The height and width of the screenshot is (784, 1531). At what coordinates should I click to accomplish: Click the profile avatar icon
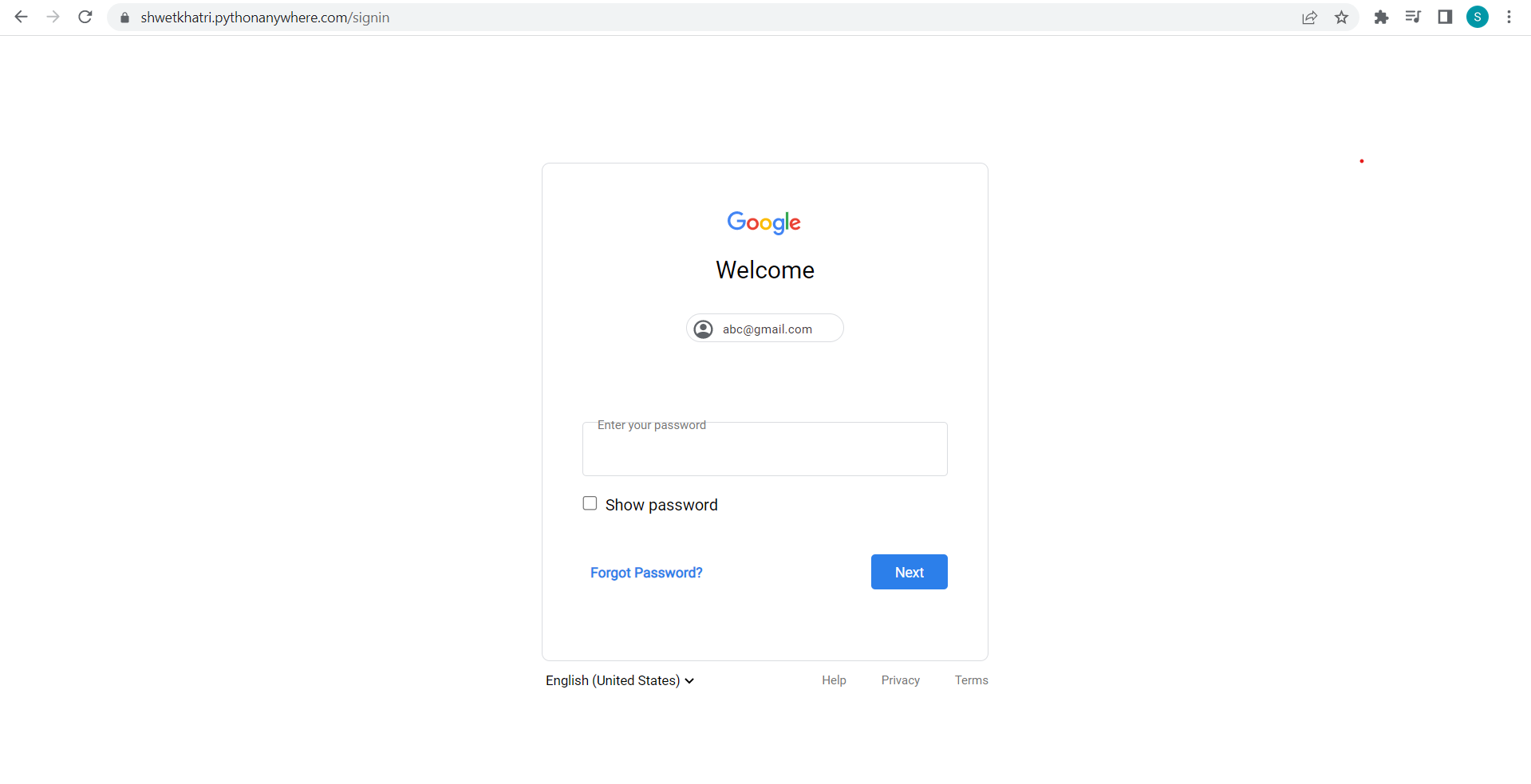(x=1478, y=17)
